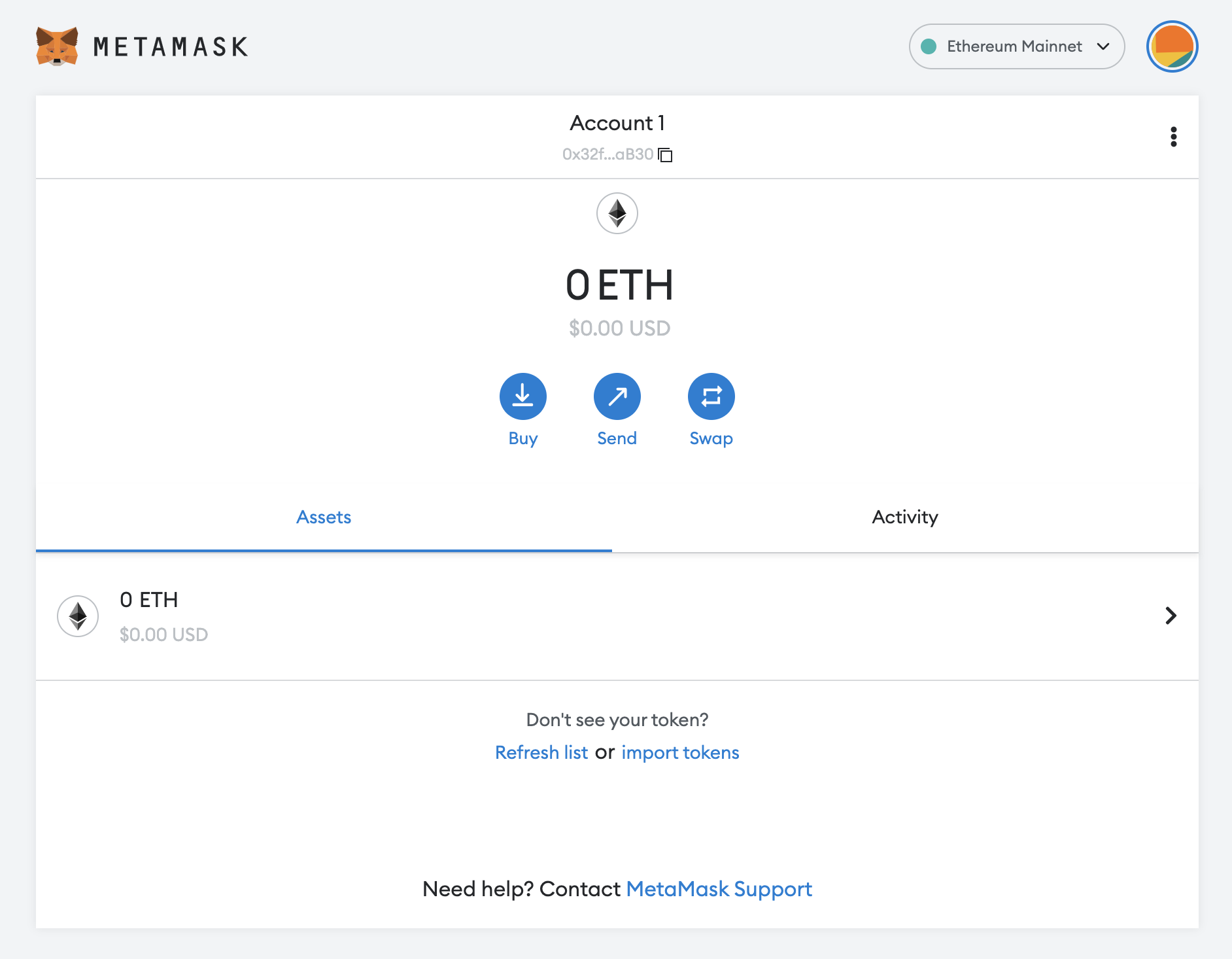Open the account avatar menu
Viewport: 1232px width, 959px height.
(x=1172, y=46)
